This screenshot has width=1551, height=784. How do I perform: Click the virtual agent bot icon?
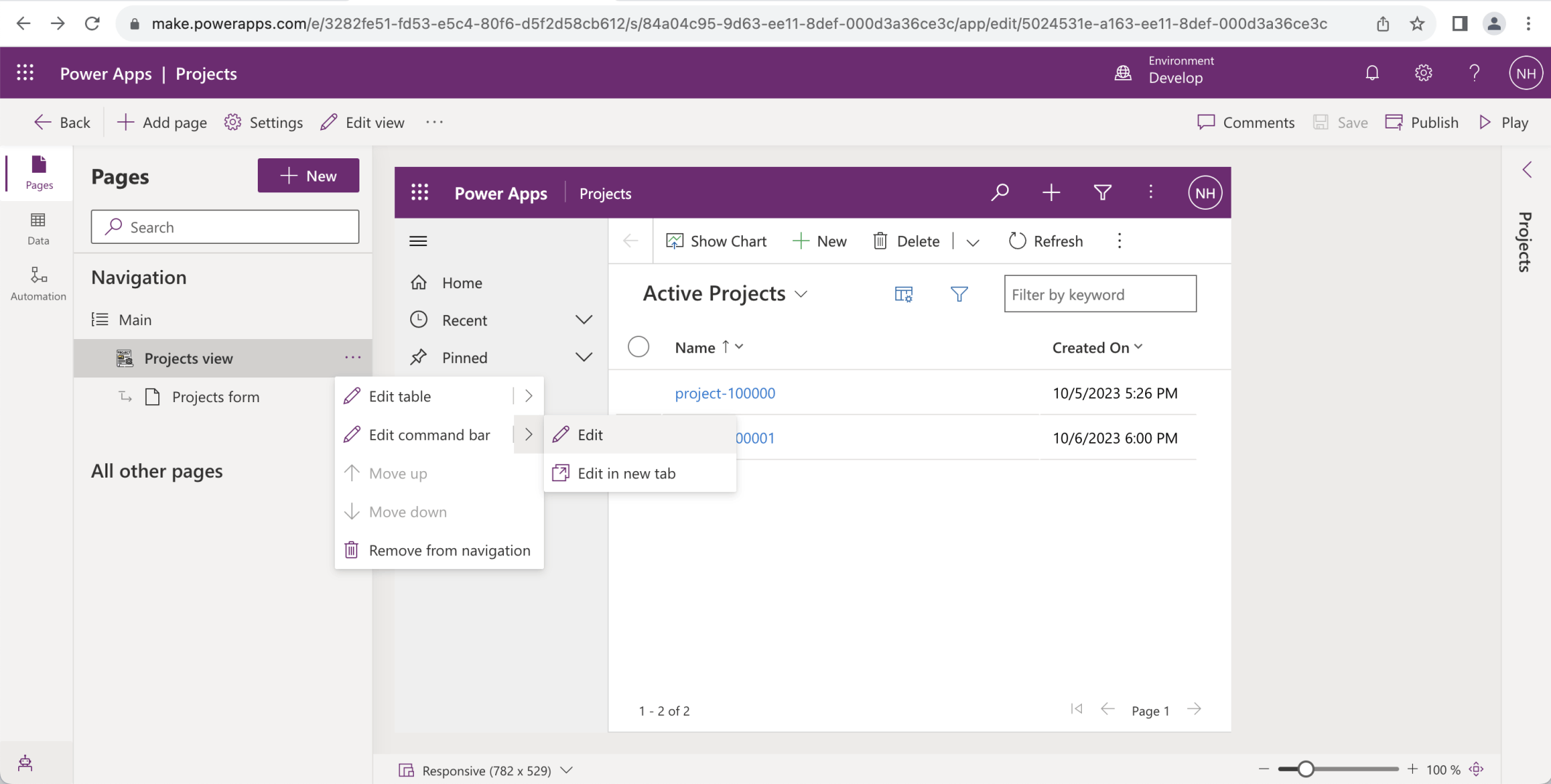(25, 762)
